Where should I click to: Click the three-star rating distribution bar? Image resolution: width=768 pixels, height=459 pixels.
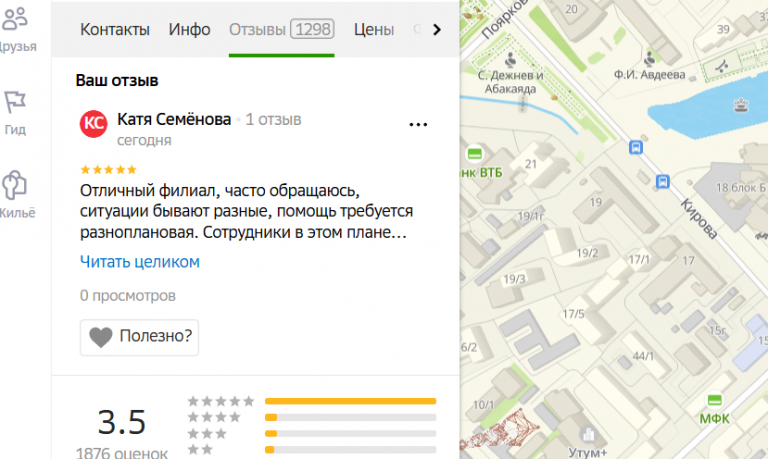(x=350, y=434)
